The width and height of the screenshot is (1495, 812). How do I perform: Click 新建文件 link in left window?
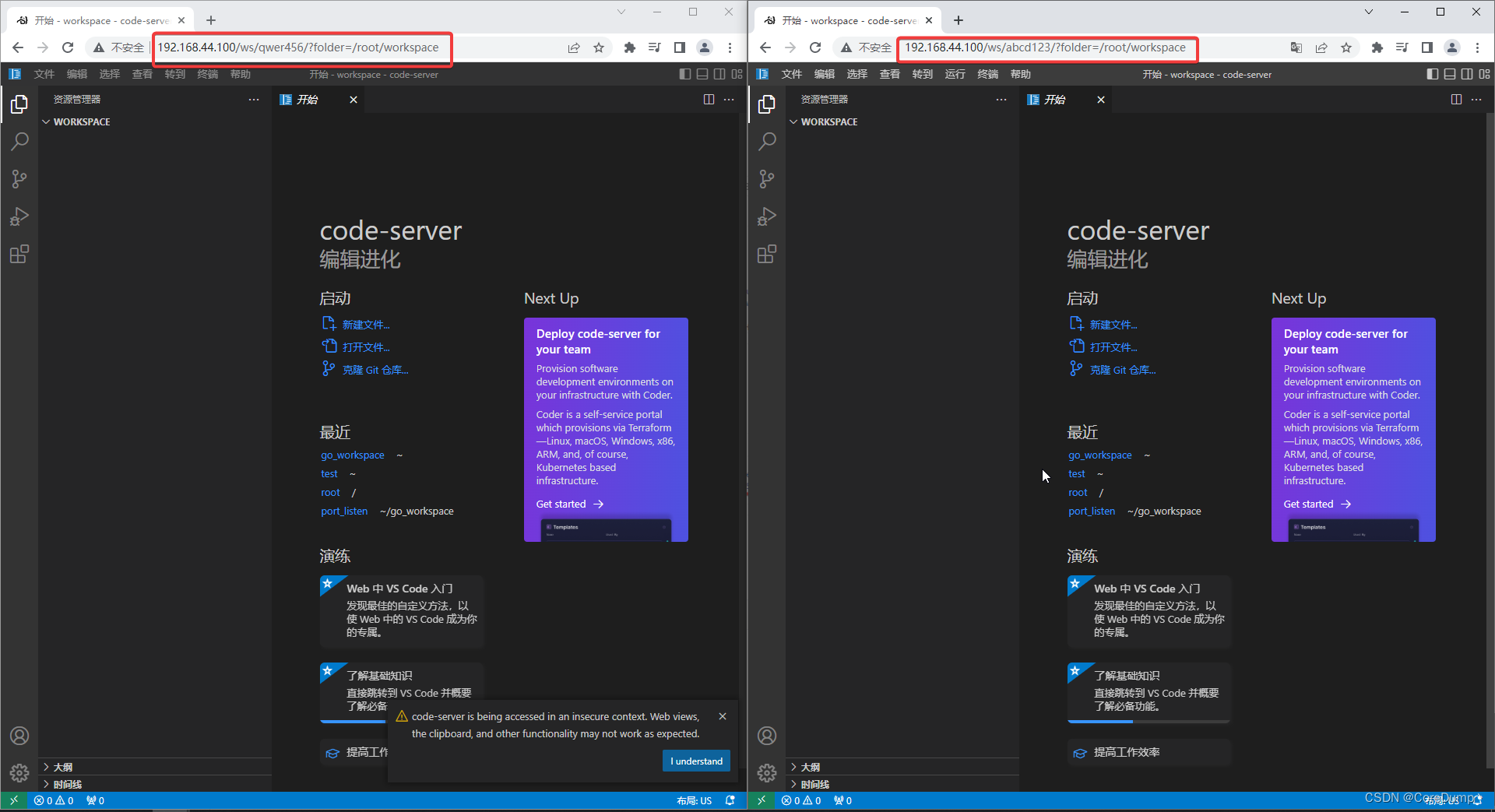pyautogui.click(x=366, y=325)
